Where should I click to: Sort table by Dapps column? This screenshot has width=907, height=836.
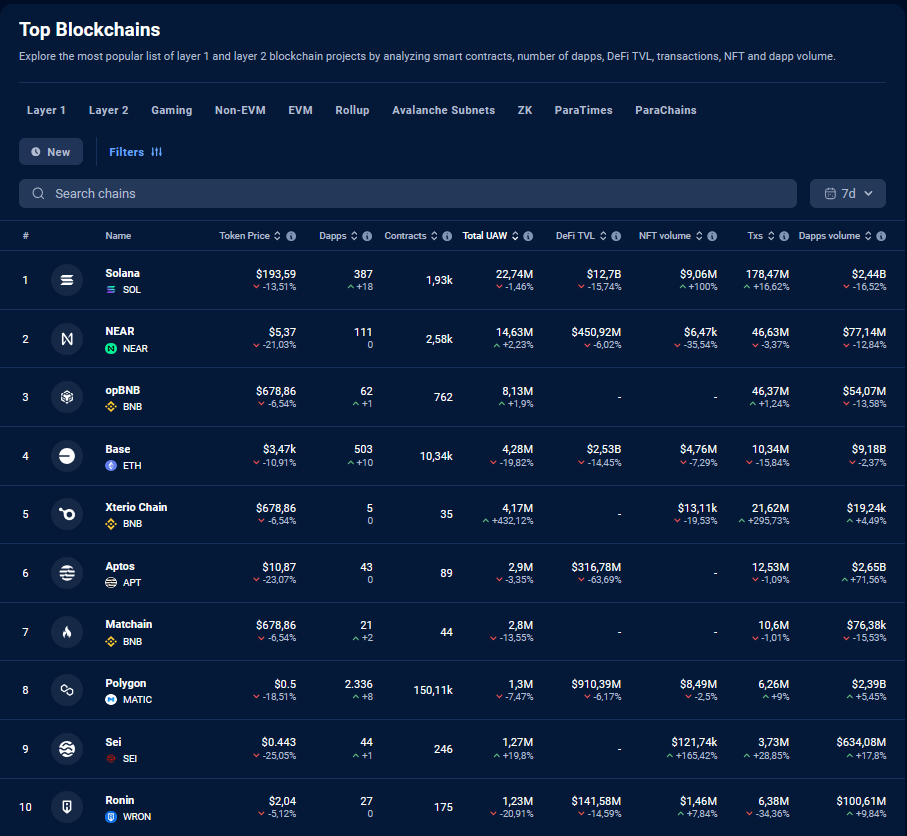click(354, 236)
